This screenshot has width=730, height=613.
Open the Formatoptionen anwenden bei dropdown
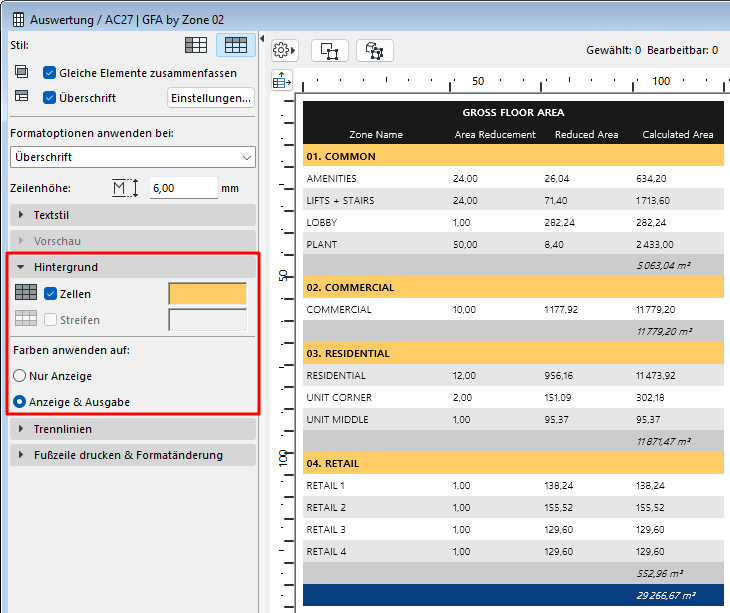(132, 157)
